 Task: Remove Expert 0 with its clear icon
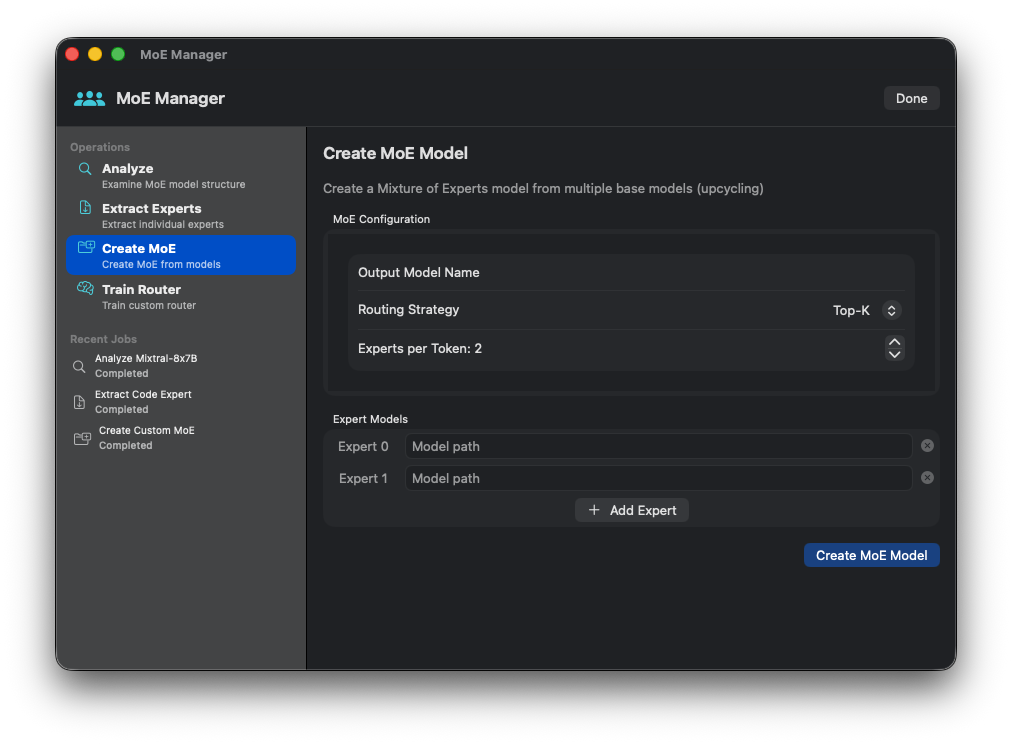pyautogui.click(x=927, y=446)
